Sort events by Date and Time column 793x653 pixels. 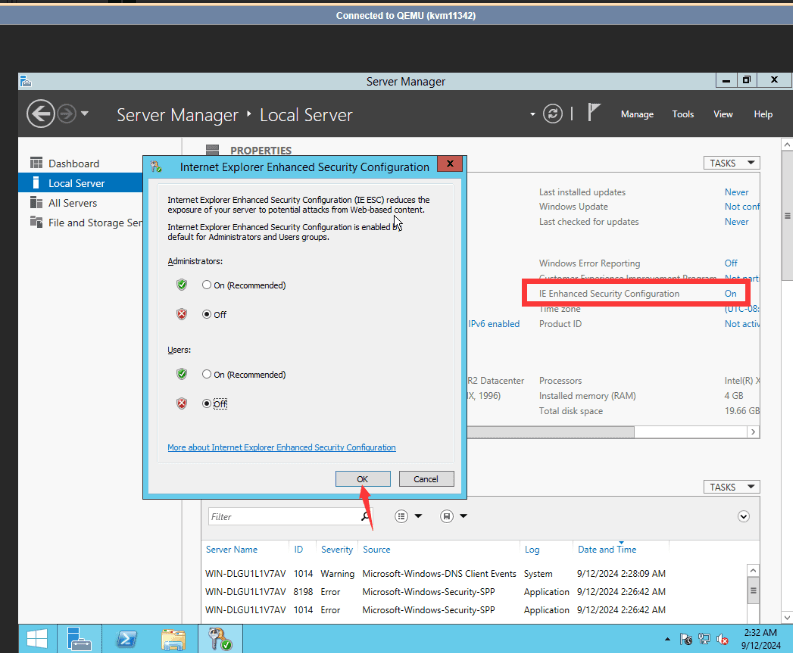coord(607,549)
